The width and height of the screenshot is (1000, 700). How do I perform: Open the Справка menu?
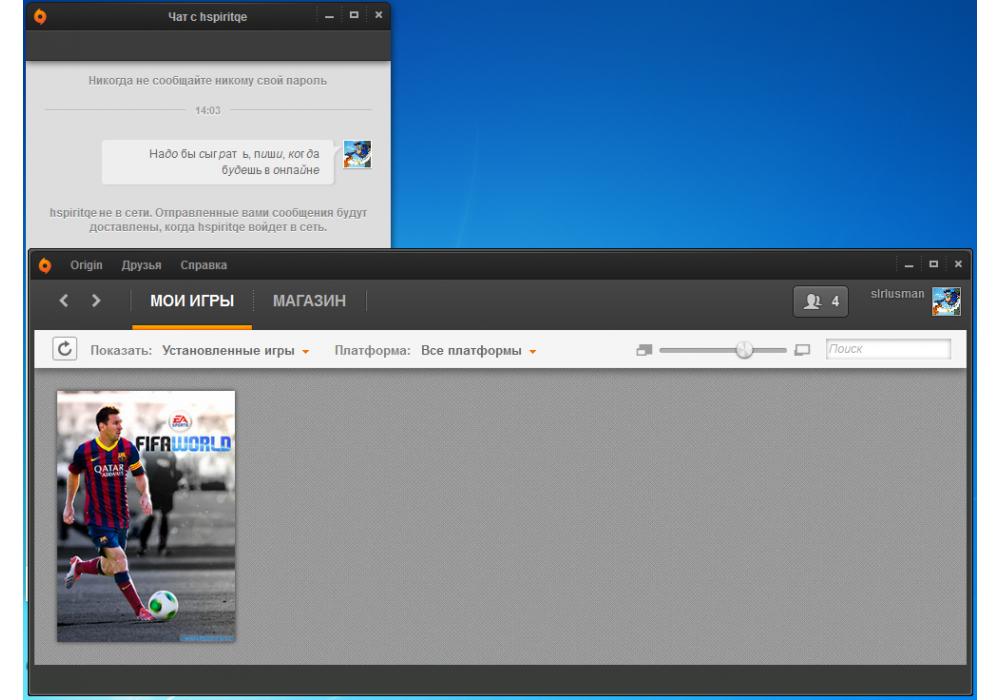203,265
